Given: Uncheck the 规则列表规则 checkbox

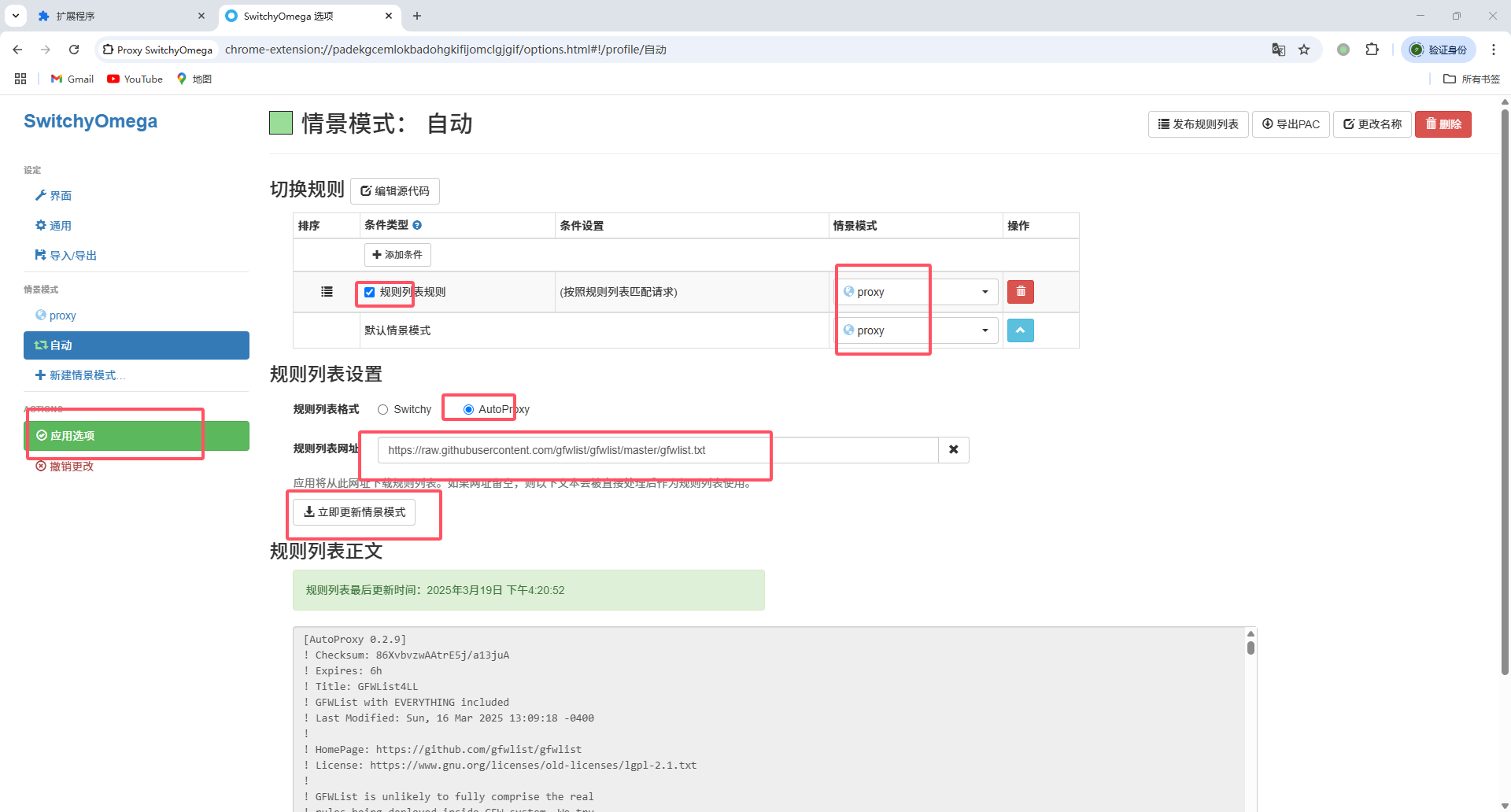Looking at the screenshot, I should [369, 292].
